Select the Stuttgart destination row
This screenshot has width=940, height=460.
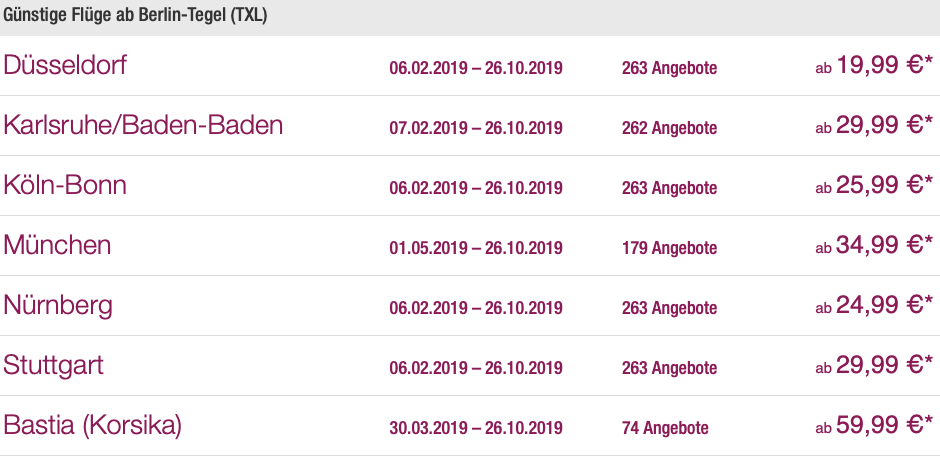(470, 366)
